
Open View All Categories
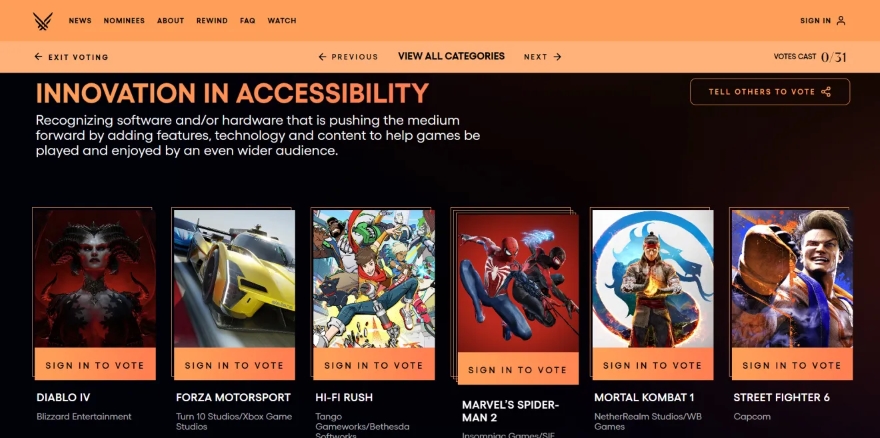pos(451,56)
